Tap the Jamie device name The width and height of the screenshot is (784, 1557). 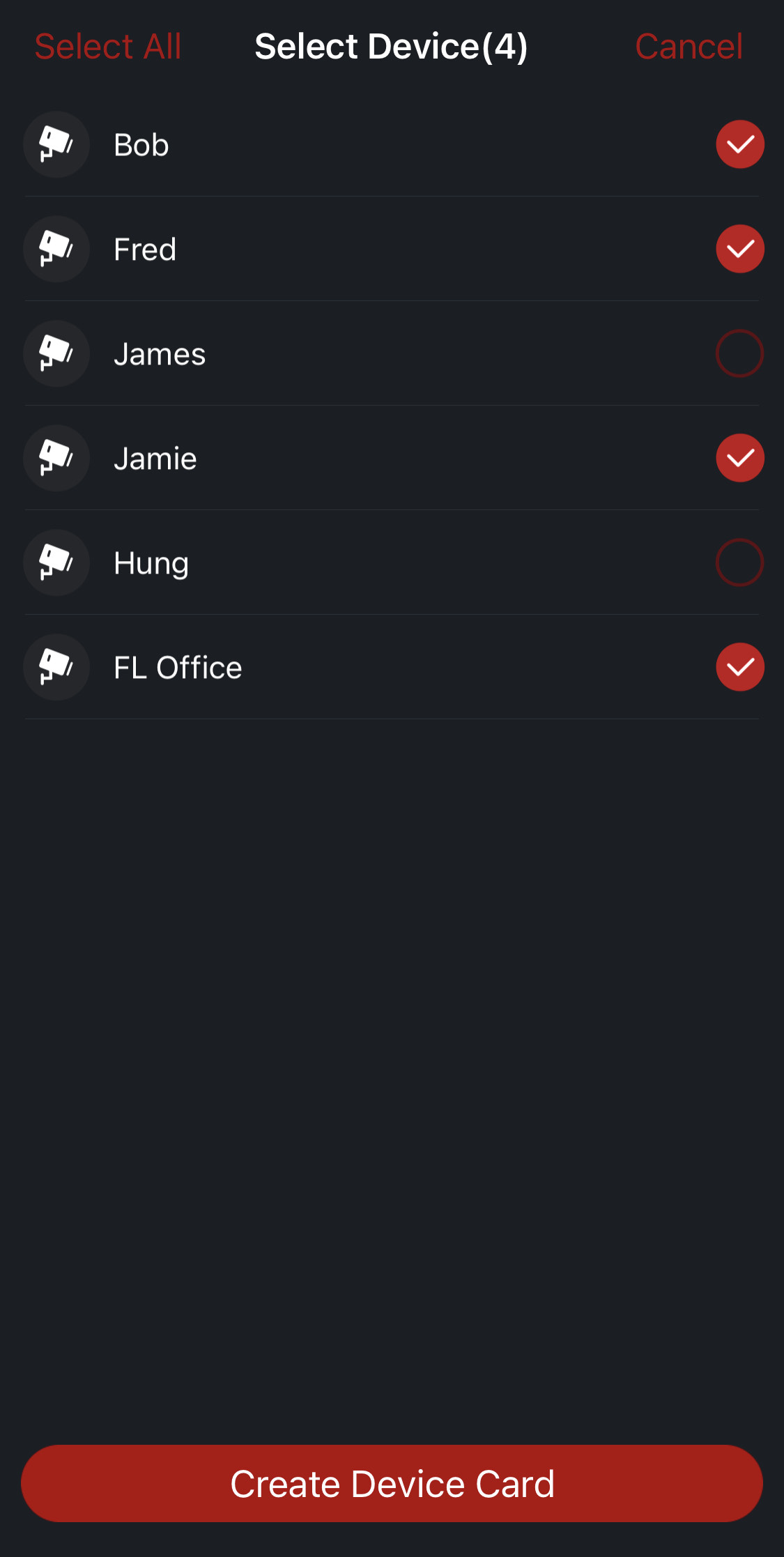pyautogui.click(x=155, y=459)
